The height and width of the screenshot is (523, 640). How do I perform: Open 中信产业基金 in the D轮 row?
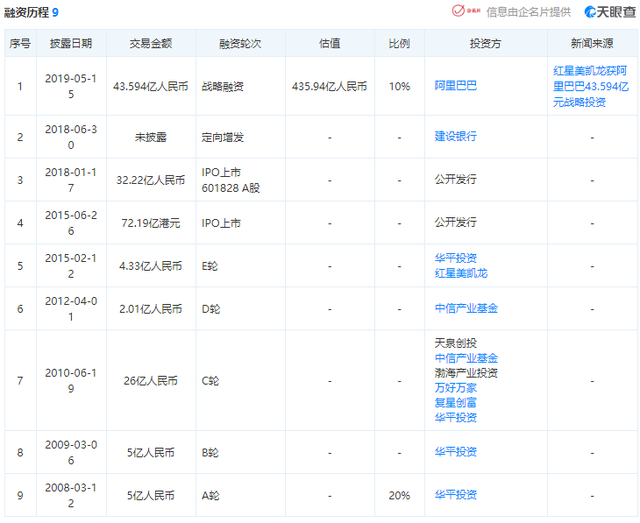tap(466, 308)
